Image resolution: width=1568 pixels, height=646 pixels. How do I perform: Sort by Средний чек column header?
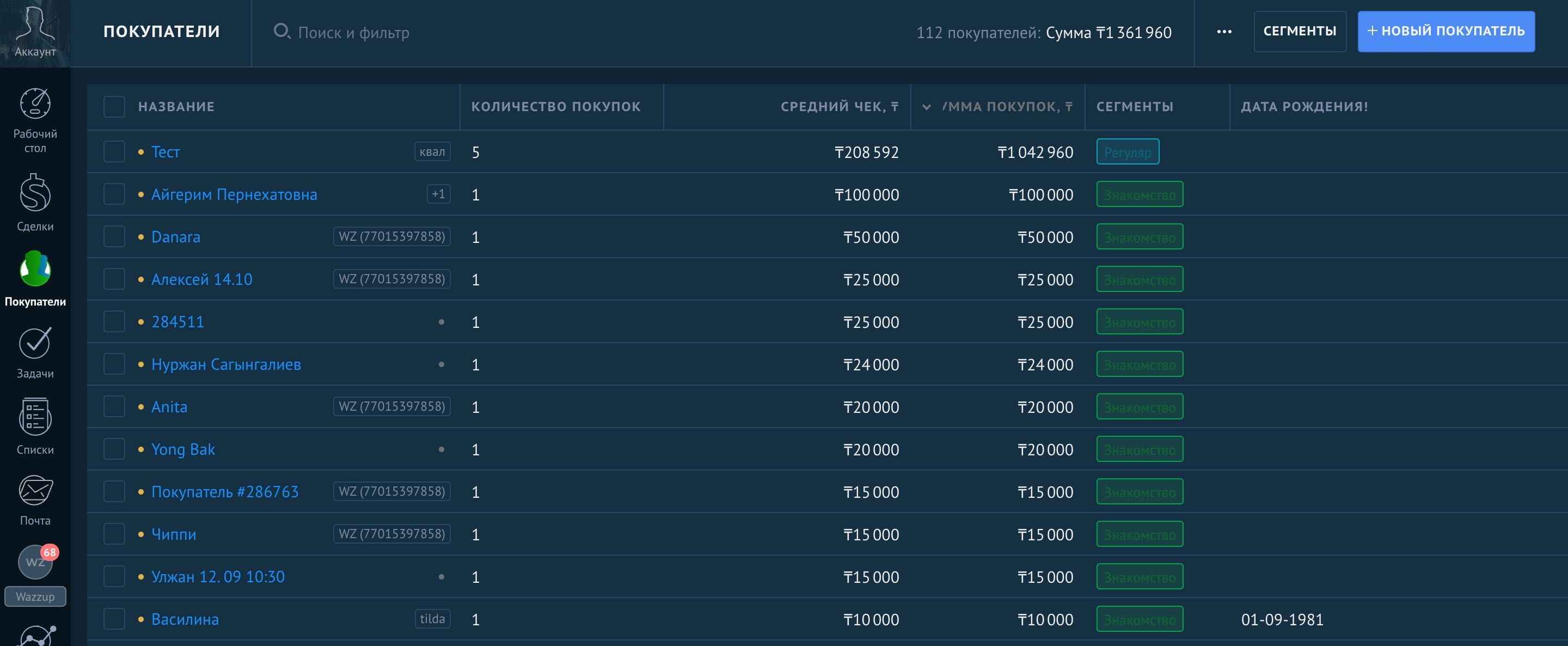click(x=840, y=107)
